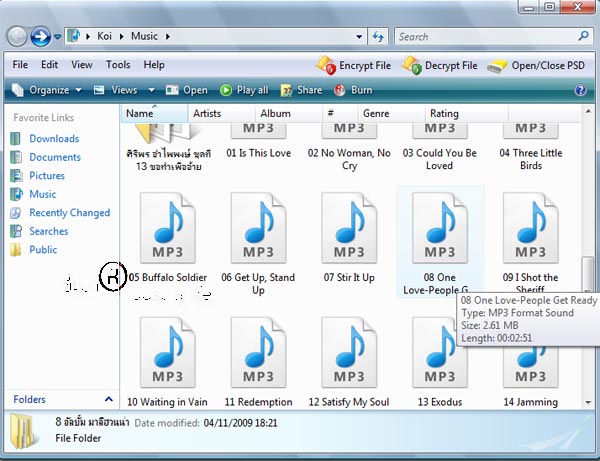Open the File menu
The width and height of the screenshot is (600, 461).
(x=20, y=65)
